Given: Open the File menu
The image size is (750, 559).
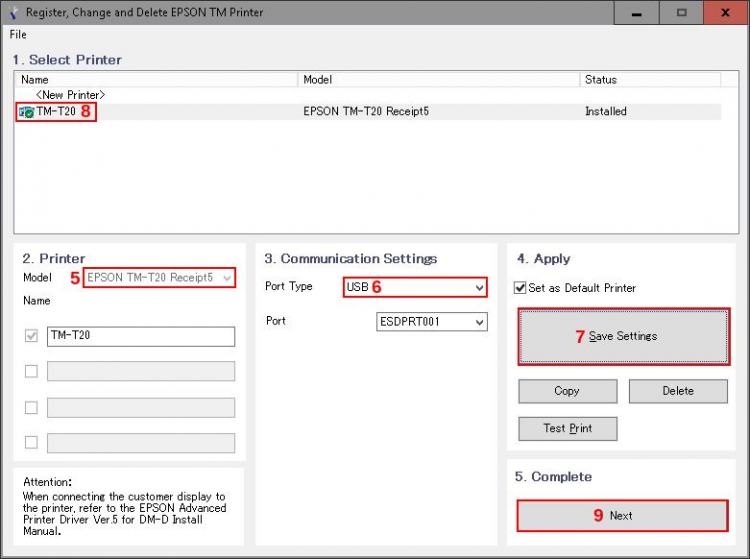Looking at the screenshot, I should pyautogui.click(x=18, y=34).
